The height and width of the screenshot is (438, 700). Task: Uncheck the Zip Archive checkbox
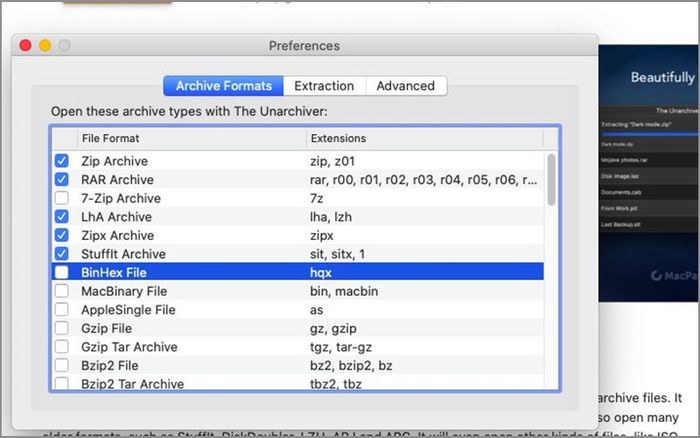(62, 161)
